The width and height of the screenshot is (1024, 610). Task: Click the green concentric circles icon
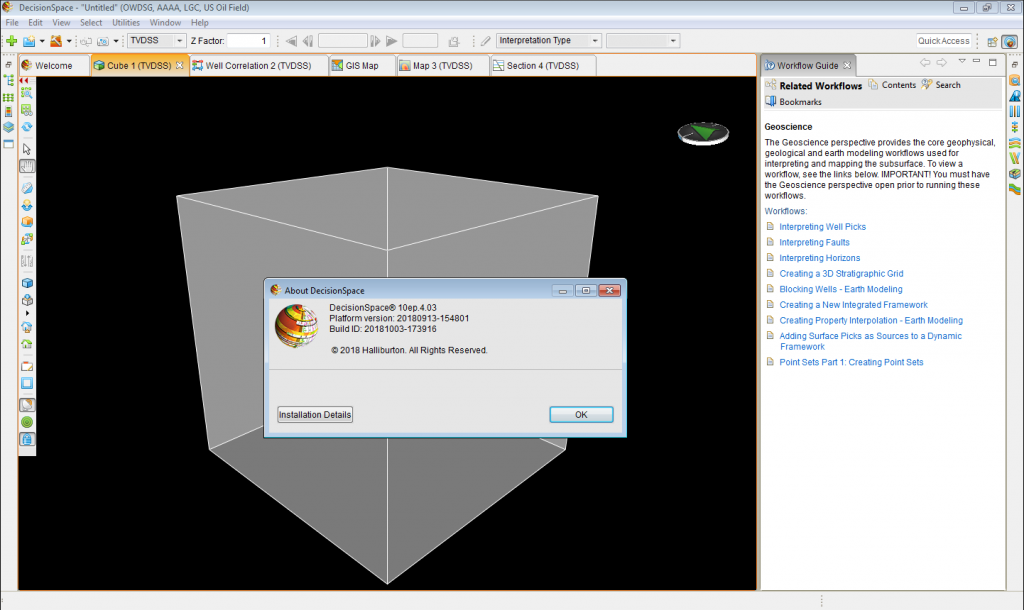[27, 422]
